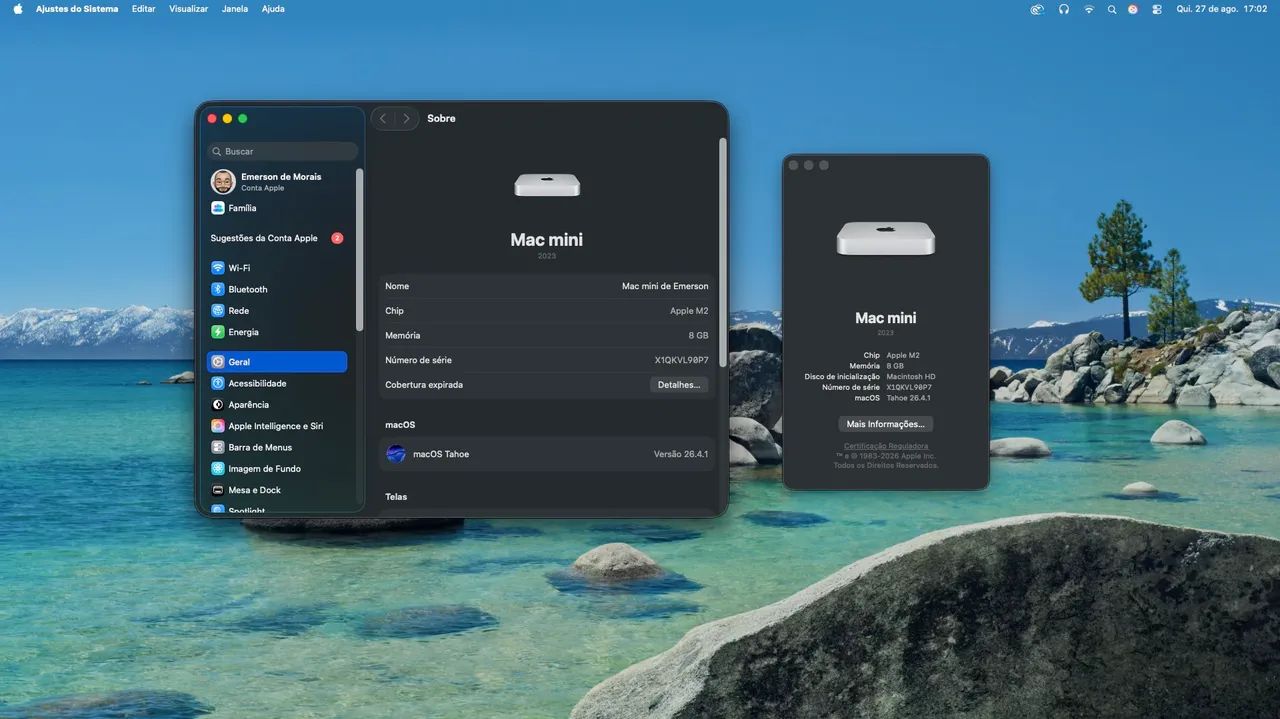Click Cobertura expirada label
The image size is (1280, 719).
[424, 385]
